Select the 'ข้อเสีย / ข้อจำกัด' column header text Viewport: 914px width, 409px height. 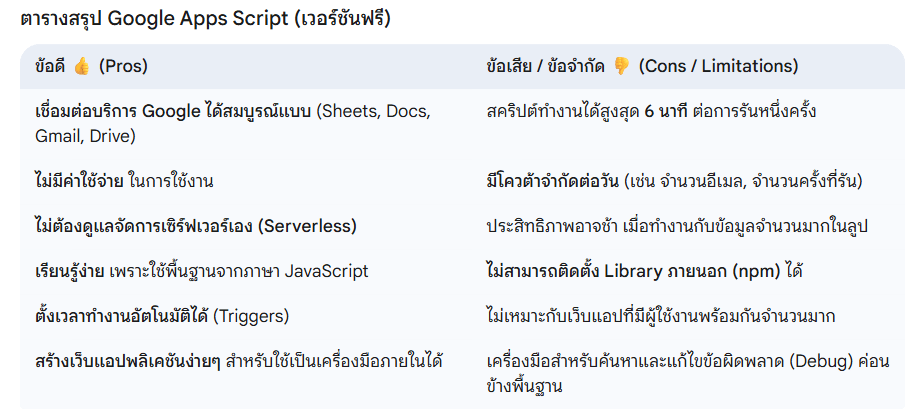click(546, 67)
